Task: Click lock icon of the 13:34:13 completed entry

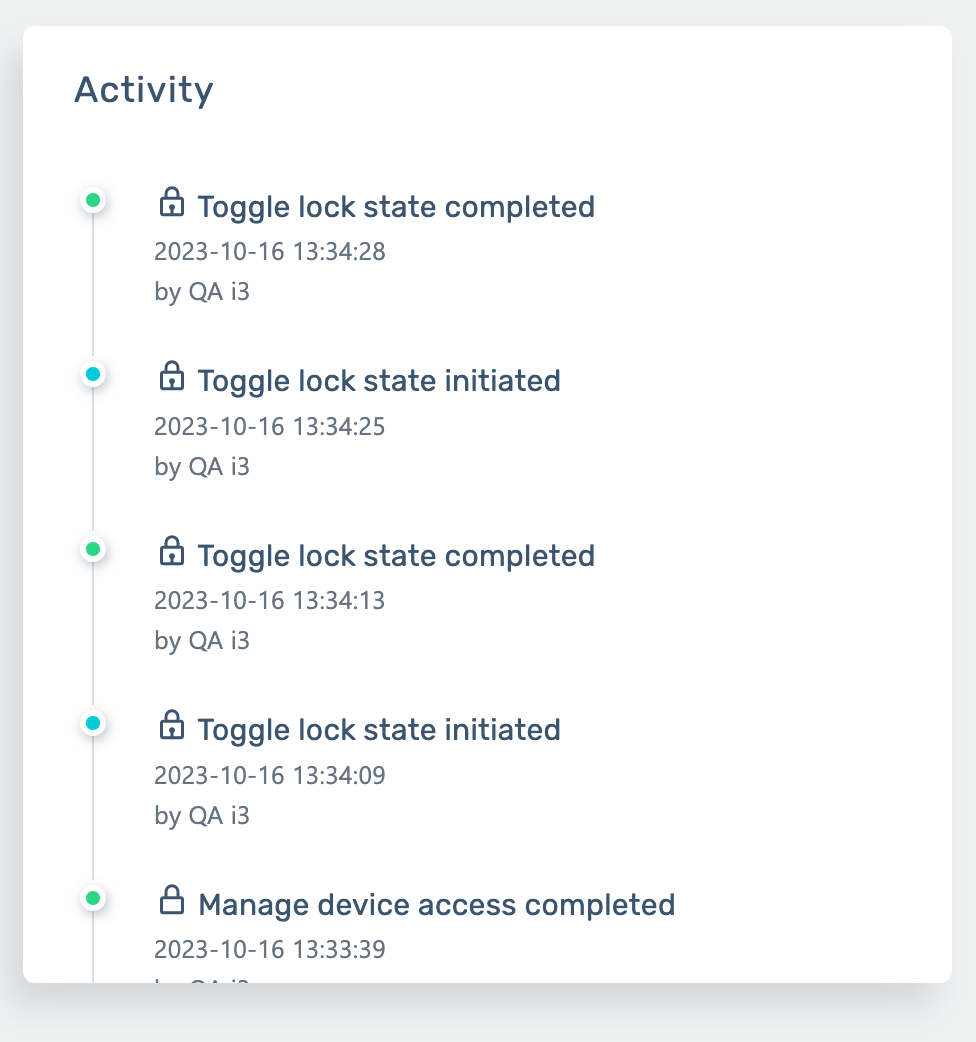Action: coord(172,552)
